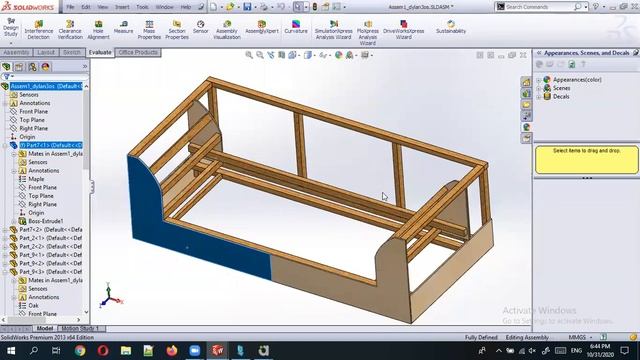Viewport: 640px width, 360px height.
Task: Click Previous View icon in viewport toolbar
Action: point(271,55)
